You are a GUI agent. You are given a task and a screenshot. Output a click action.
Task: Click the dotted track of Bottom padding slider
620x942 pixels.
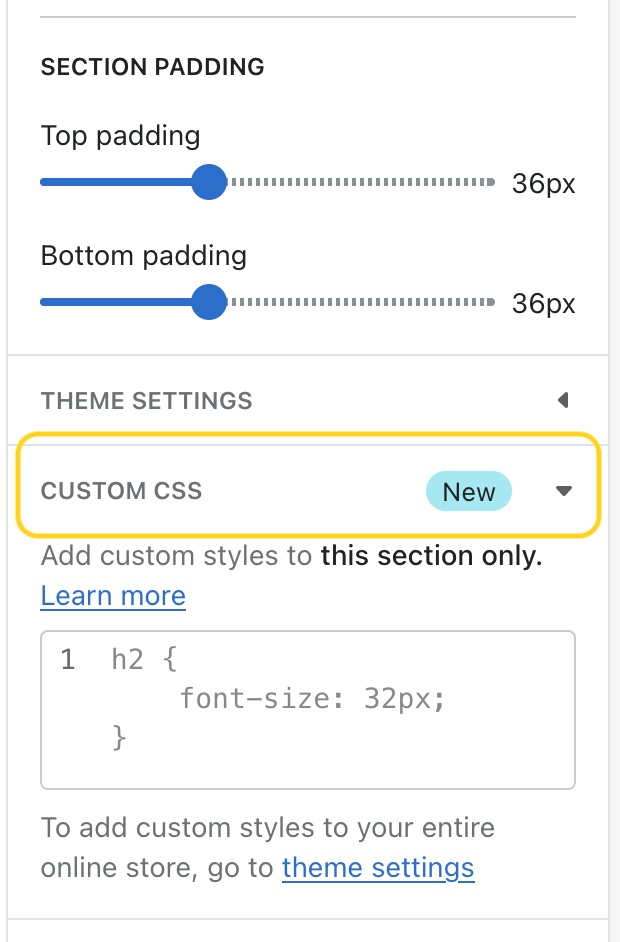(x=362, y=302)
